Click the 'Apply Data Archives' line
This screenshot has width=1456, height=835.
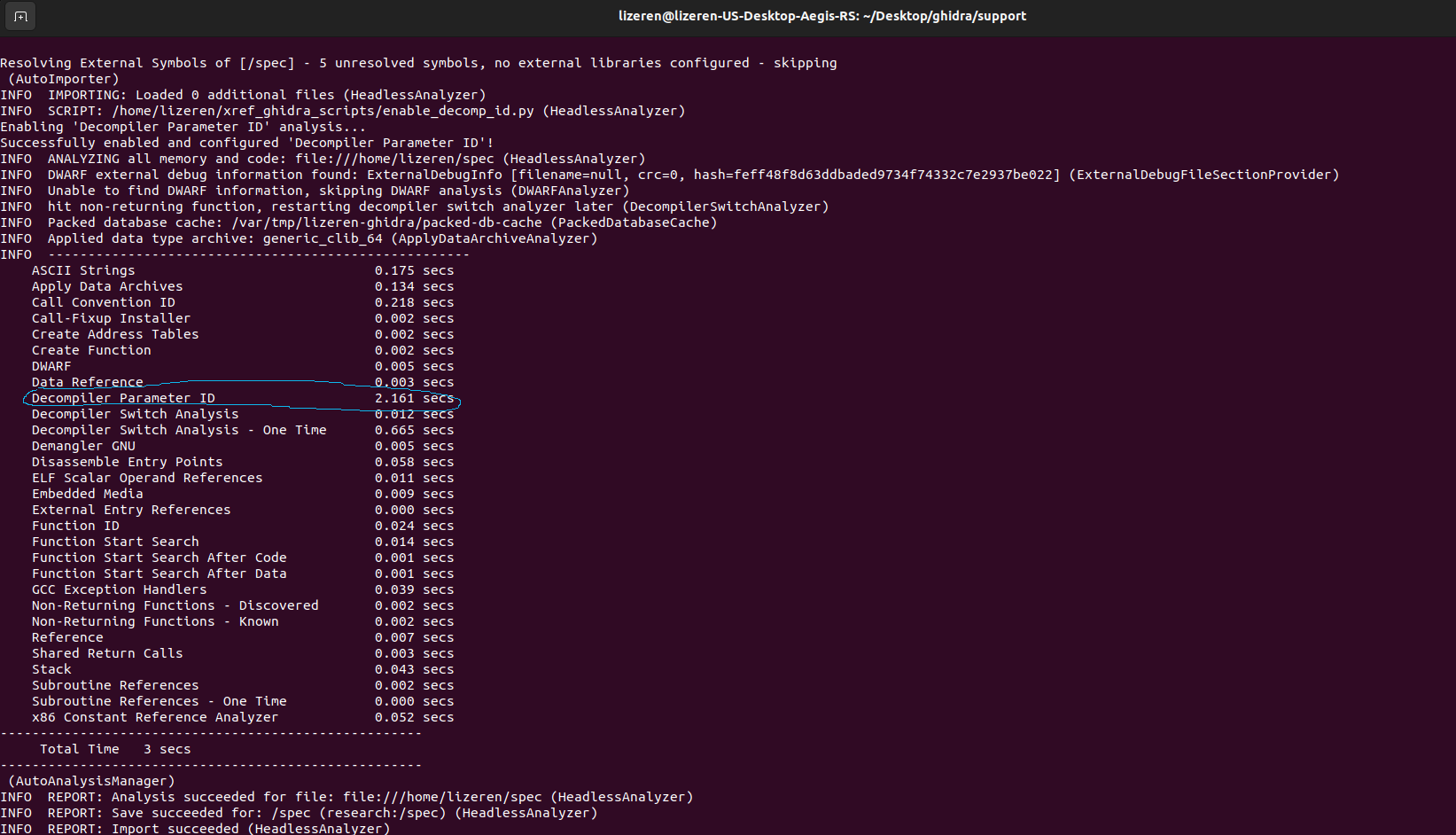coord(243,286)
